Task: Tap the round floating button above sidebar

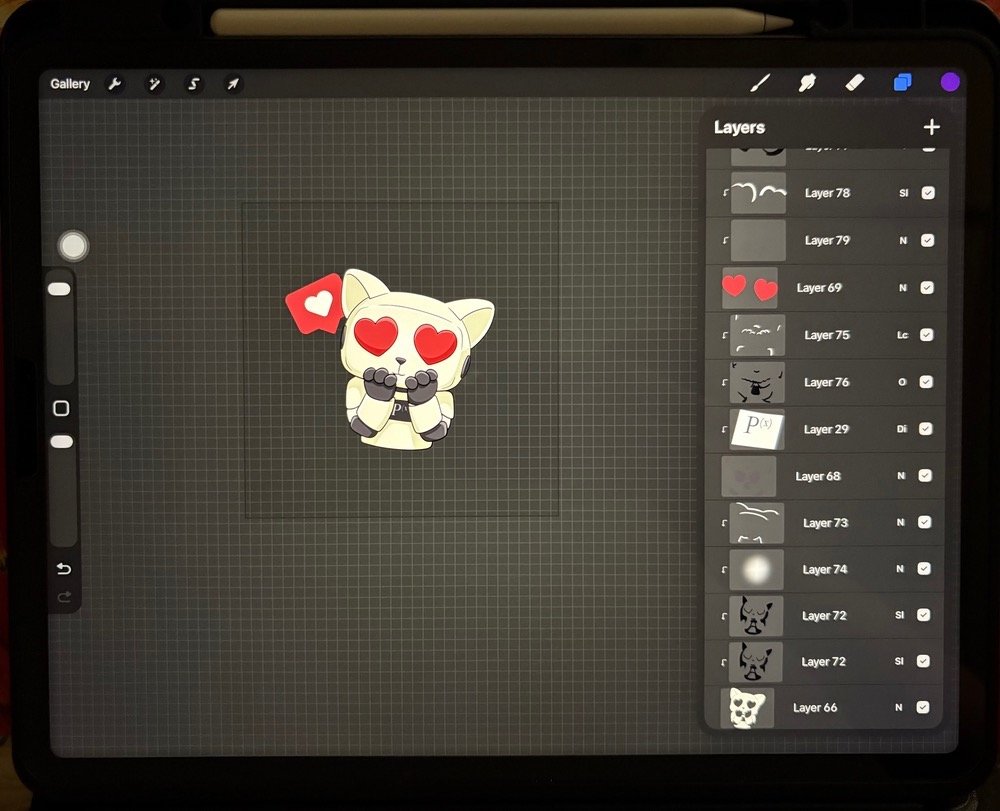Action: (73, 245)
